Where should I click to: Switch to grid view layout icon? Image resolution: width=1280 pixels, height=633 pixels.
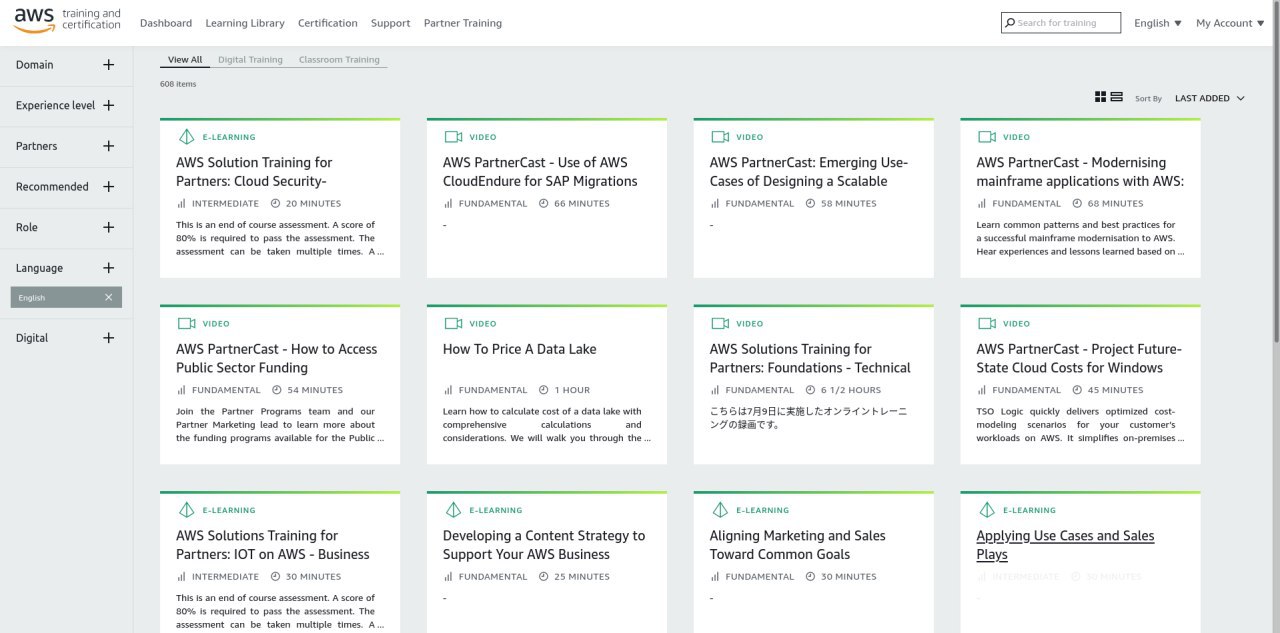coord(1101,97)
